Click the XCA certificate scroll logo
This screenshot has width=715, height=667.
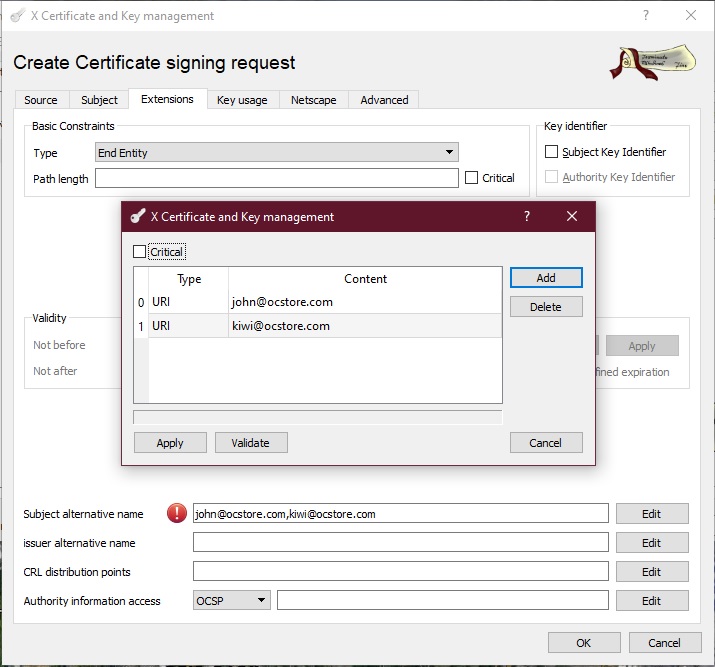[x=654, y=62]
